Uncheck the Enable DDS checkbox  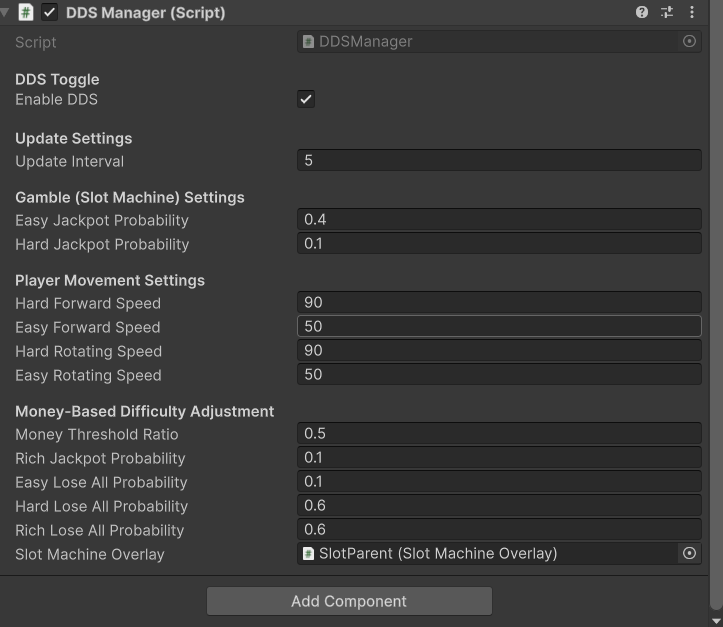(x=306, y=99)
